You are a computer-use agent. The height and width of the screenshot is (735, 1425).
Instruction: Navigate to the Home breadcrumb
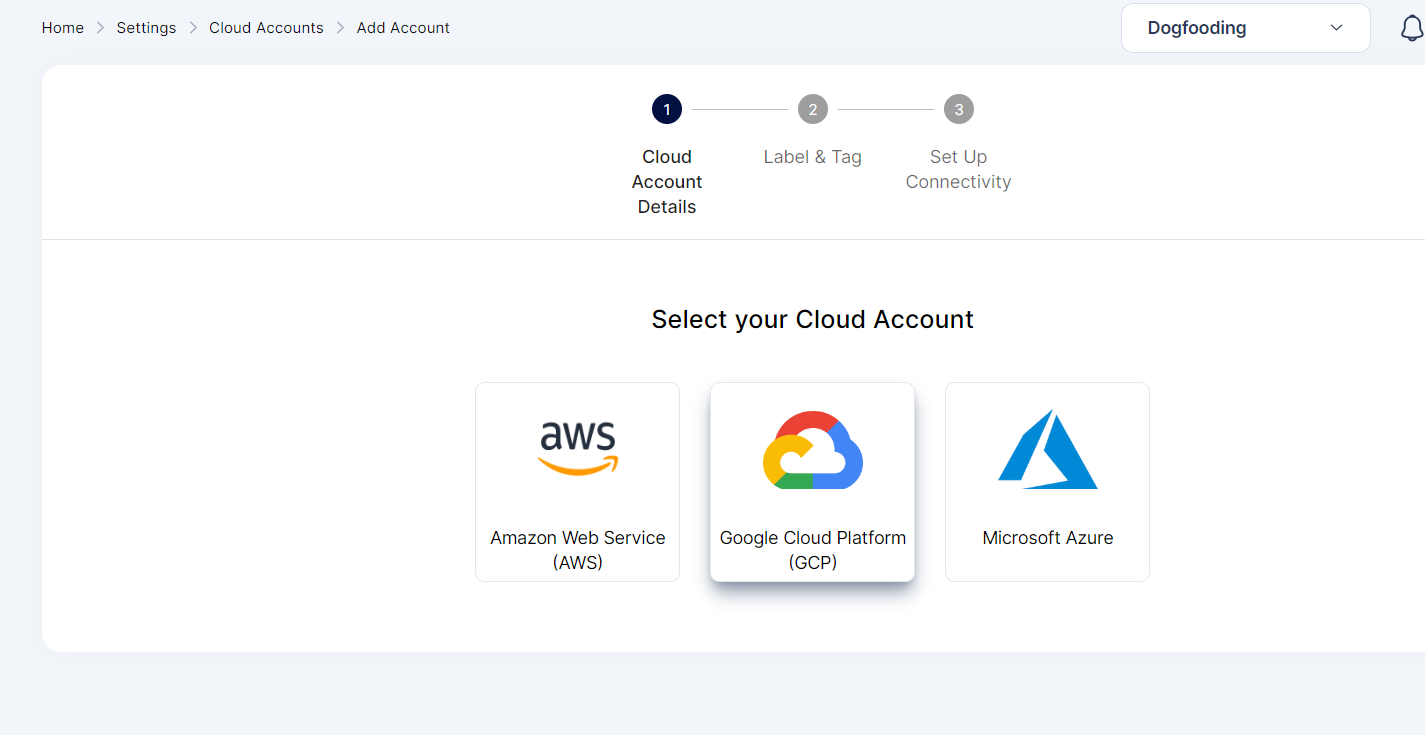pyautogui.click(x=63, y=28)
